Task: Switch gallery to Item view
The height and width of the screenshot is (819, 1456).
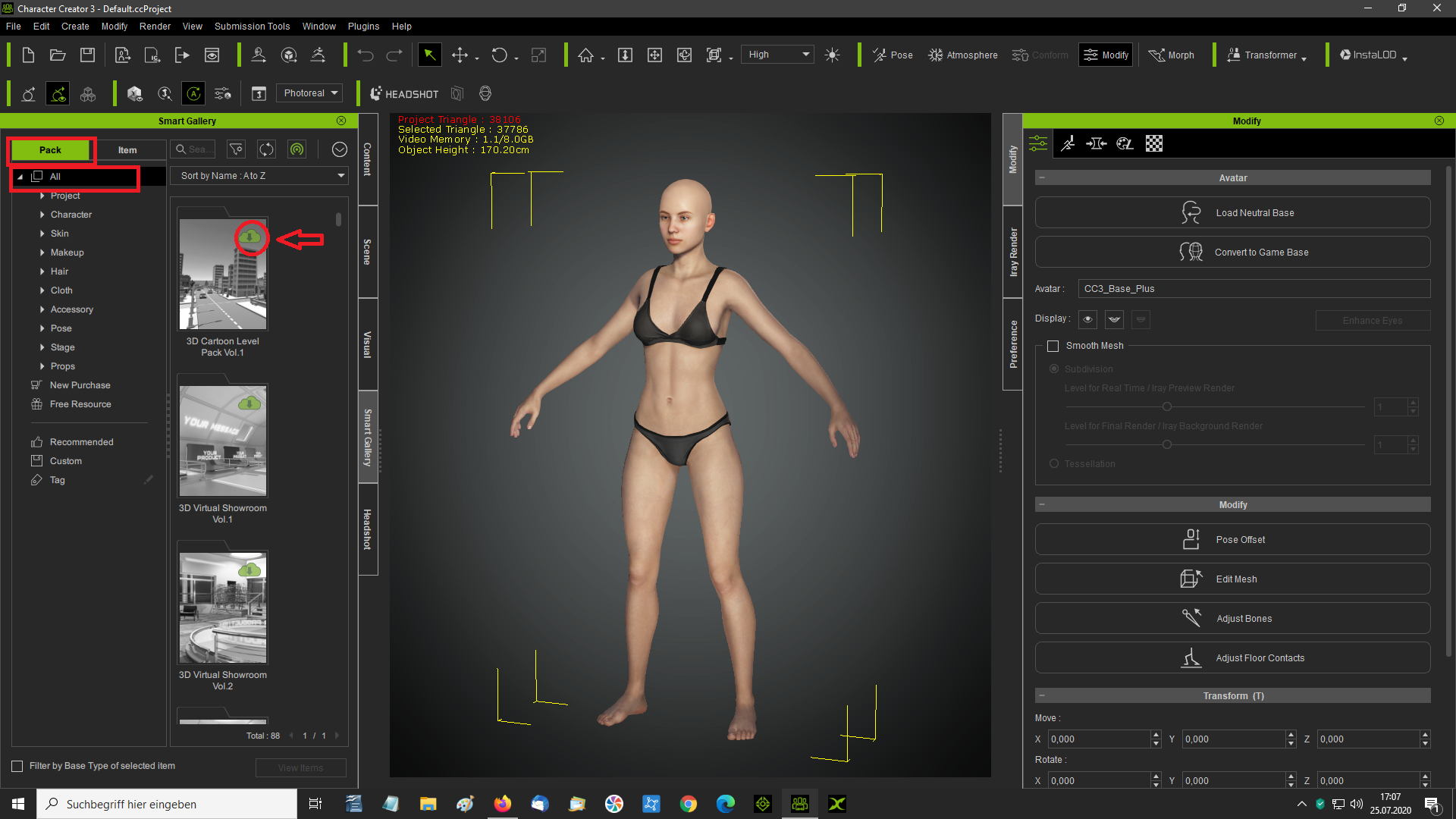Action: [x=127, y=150]
